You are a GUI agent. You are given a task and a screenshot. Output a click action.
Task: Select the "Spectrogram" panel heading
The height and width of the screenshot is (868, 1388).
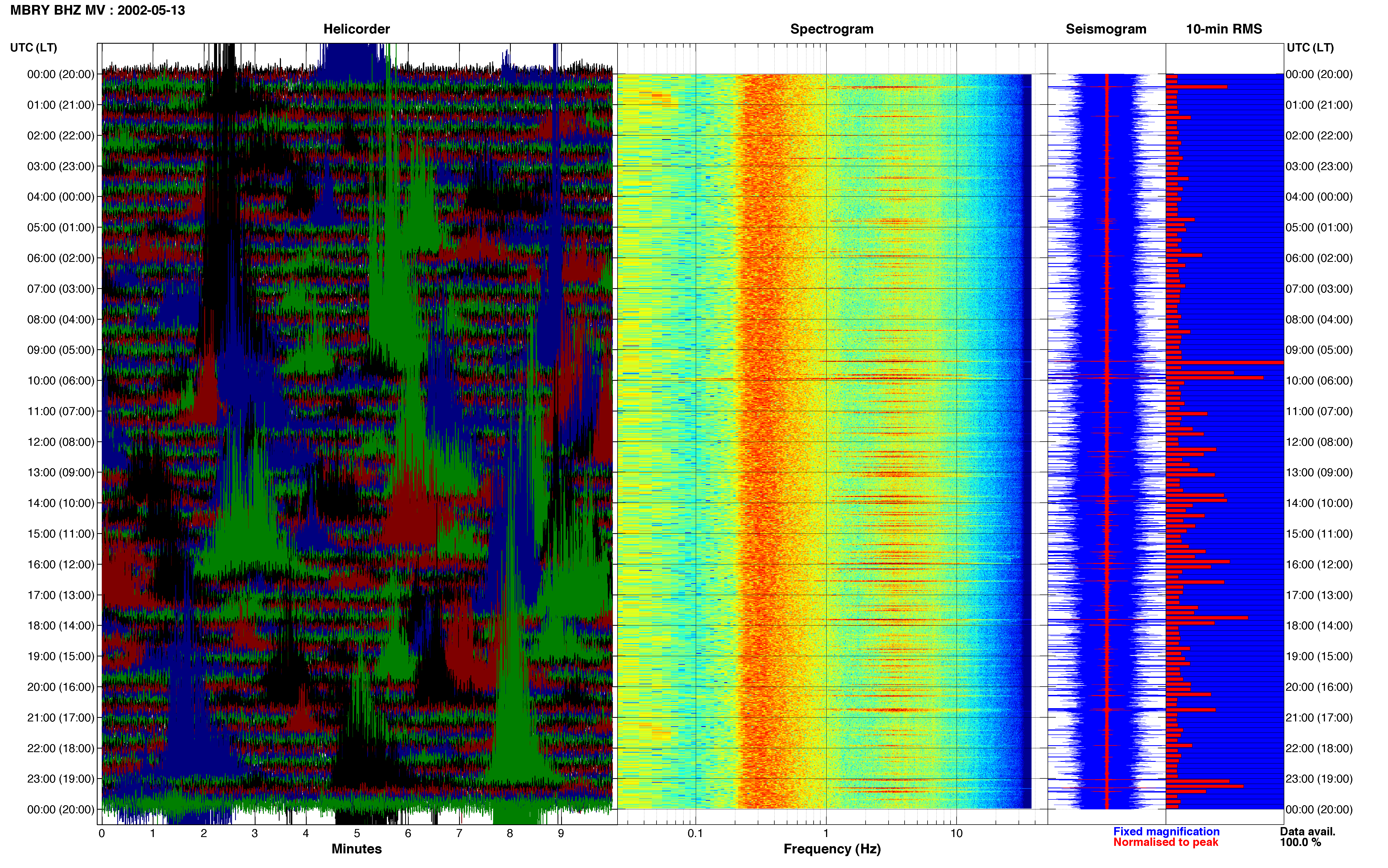tap(832, 29)
